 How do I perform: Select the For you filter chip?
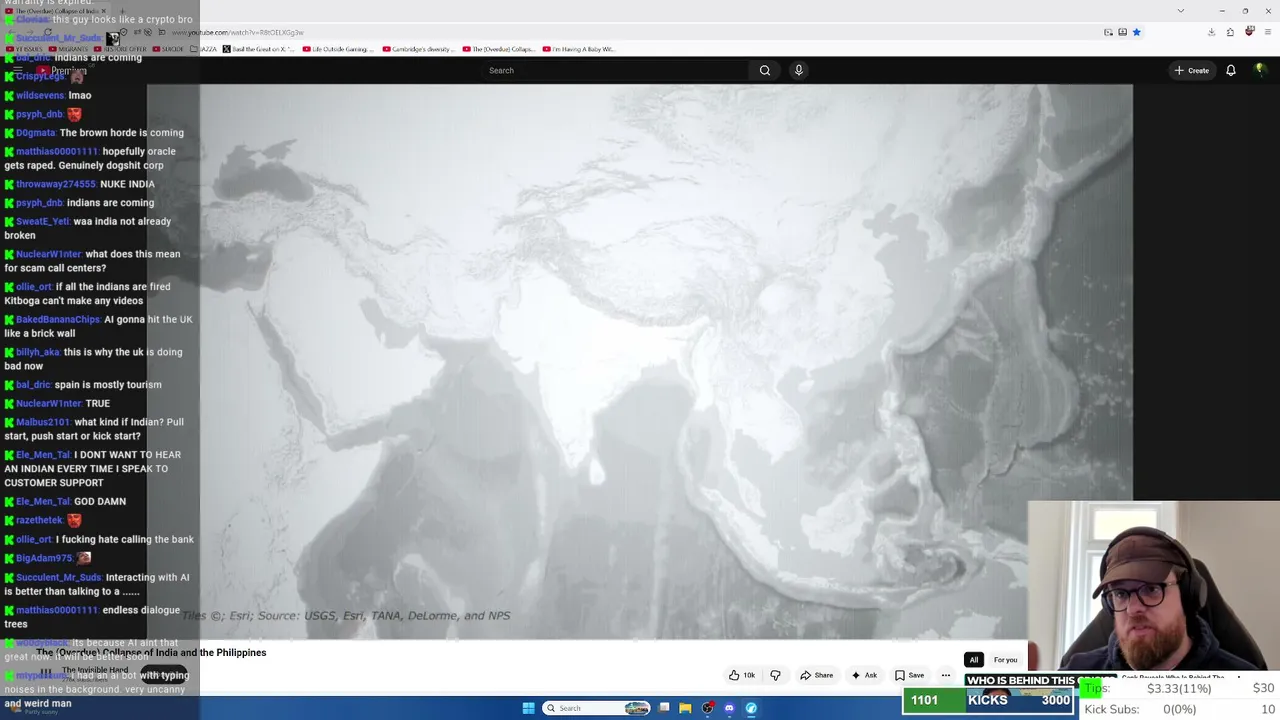(1005, 660)
